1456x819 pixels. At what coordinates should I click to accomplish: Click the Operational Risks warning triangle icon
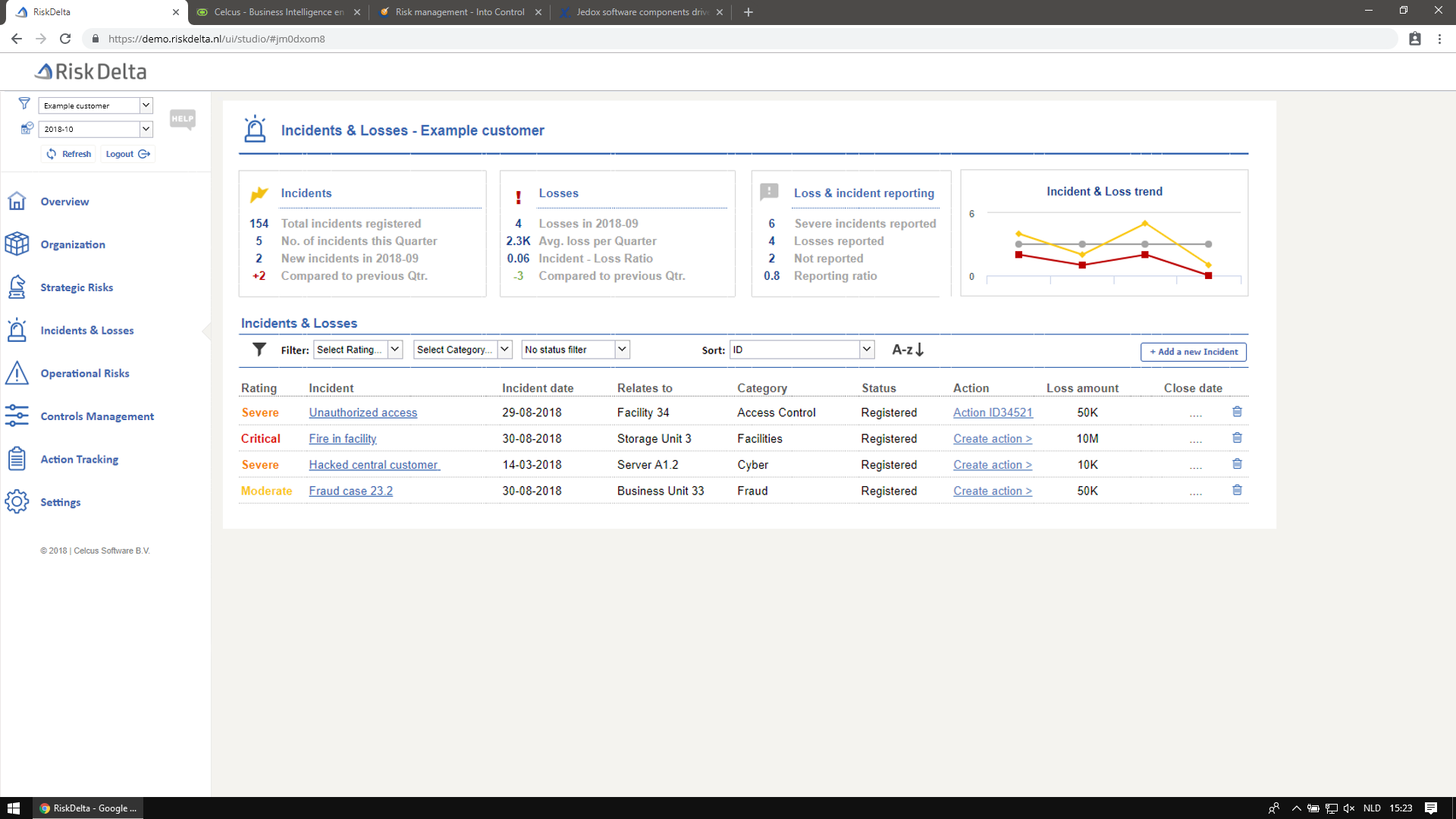coord(17,373)
